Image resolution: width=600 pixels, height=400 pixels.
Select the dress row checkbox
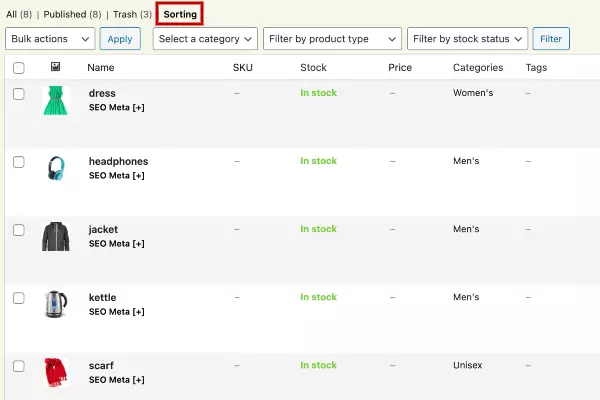click(x=18, y=93)
